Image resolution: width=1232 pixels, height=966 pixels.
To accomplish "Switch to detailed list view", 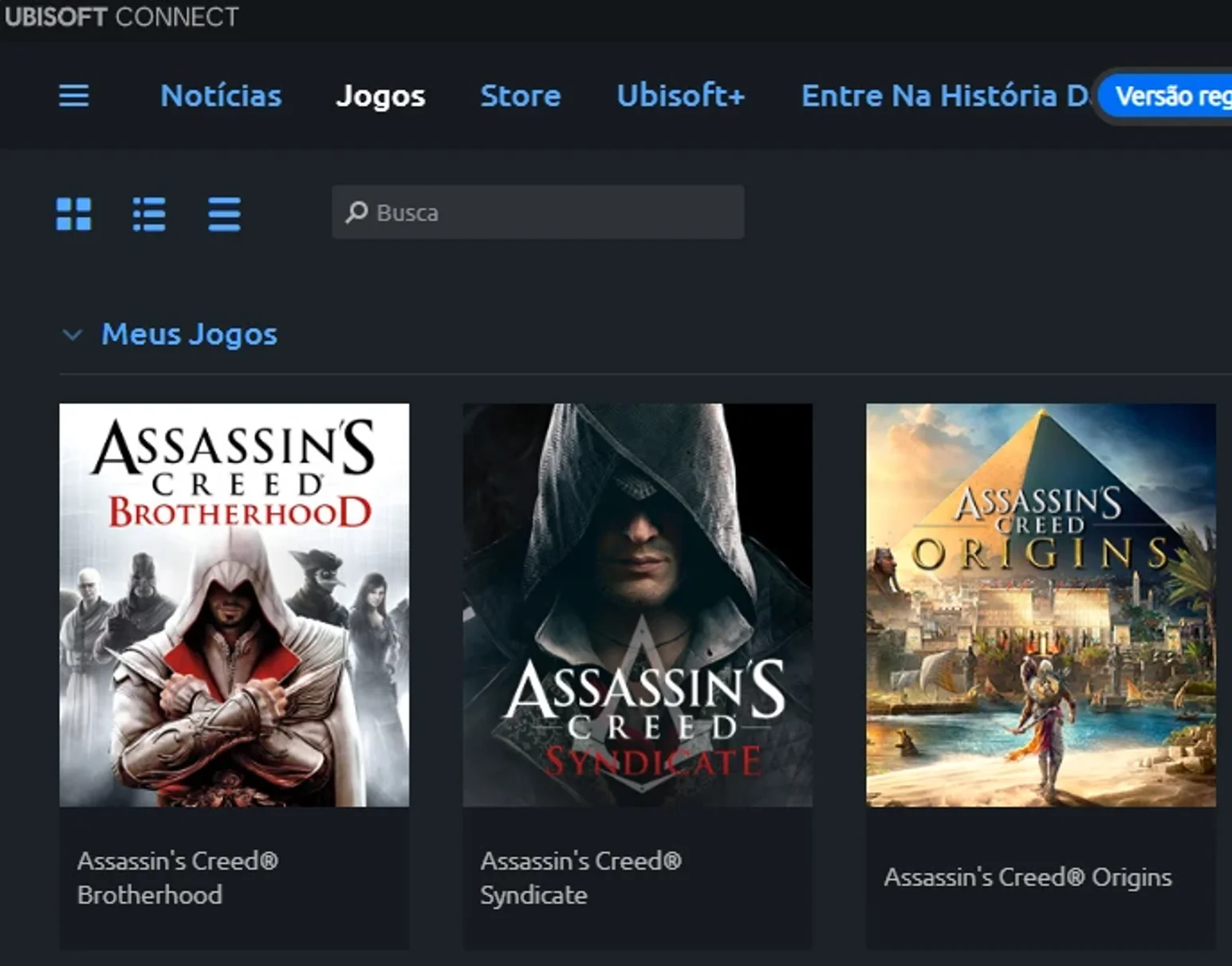I will coord(149,214).
